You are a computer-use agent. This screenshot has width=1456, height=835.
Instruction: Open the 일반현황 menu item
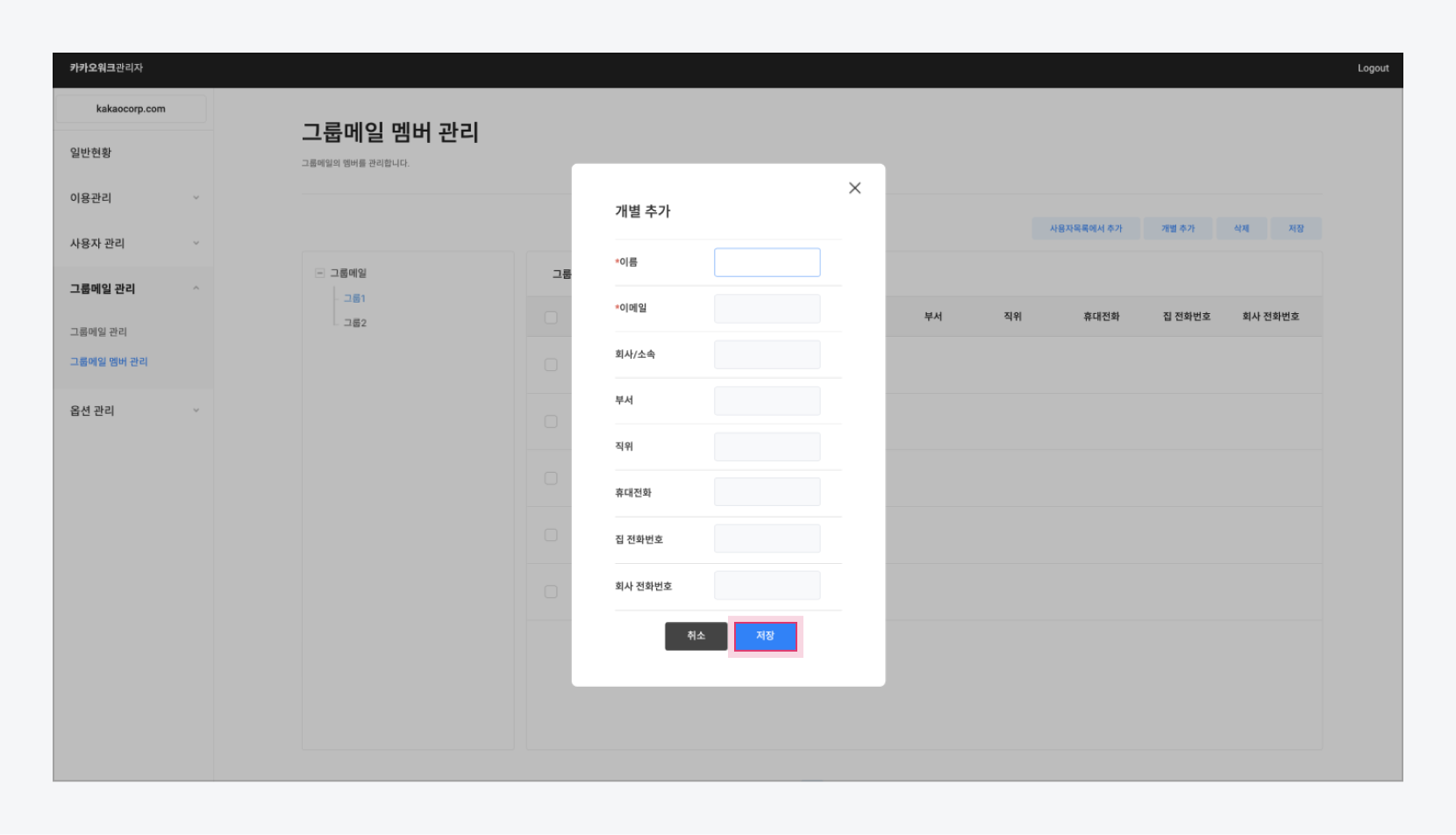(91, 153)
